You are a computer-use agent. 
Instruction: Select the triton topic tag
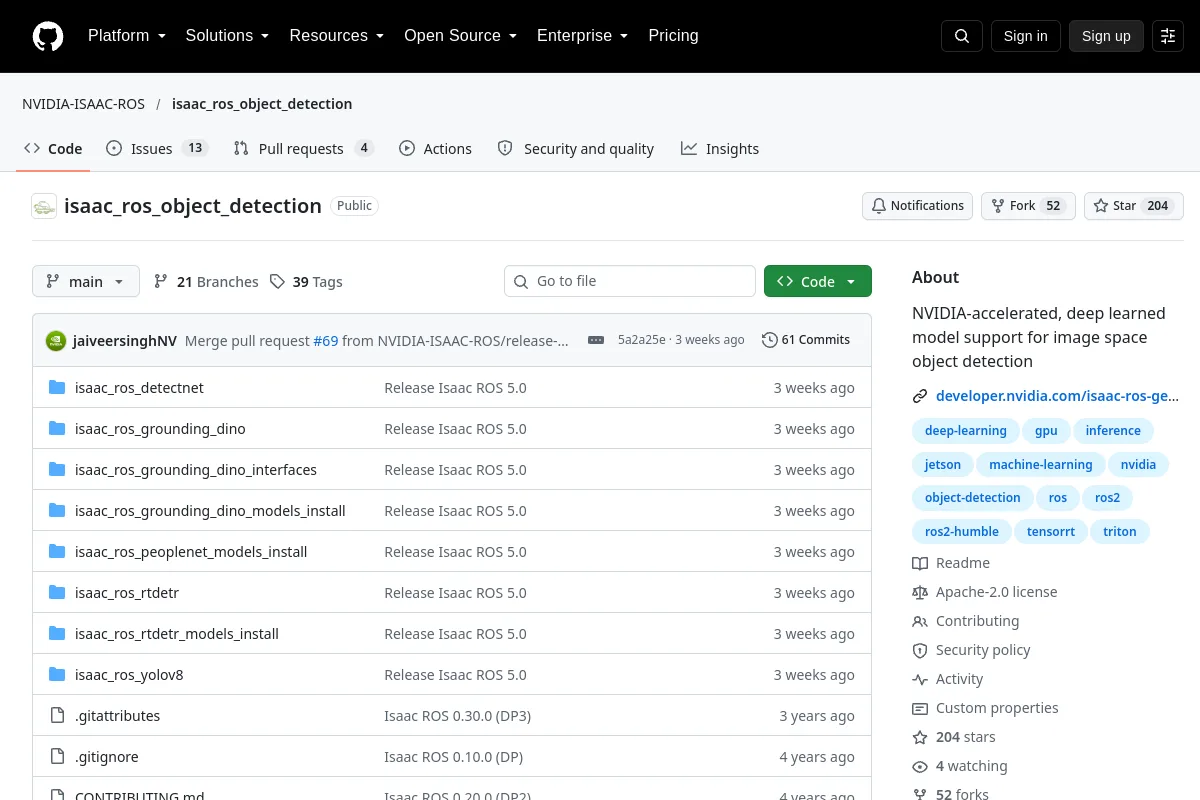tap(1120, 532)
